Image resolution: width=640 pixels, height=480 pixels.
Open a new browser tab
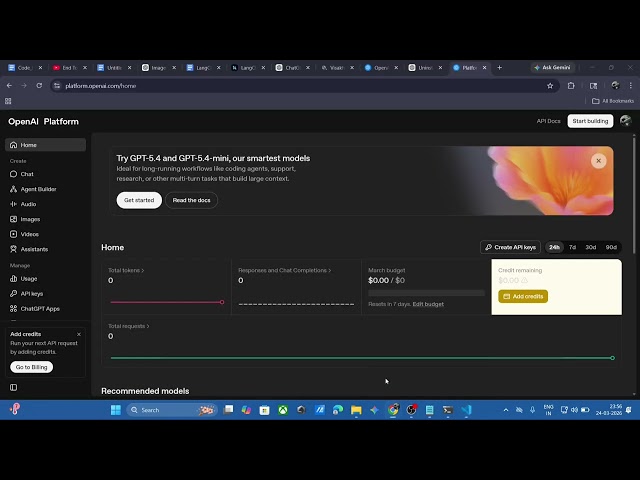click(x=499, y=68)
